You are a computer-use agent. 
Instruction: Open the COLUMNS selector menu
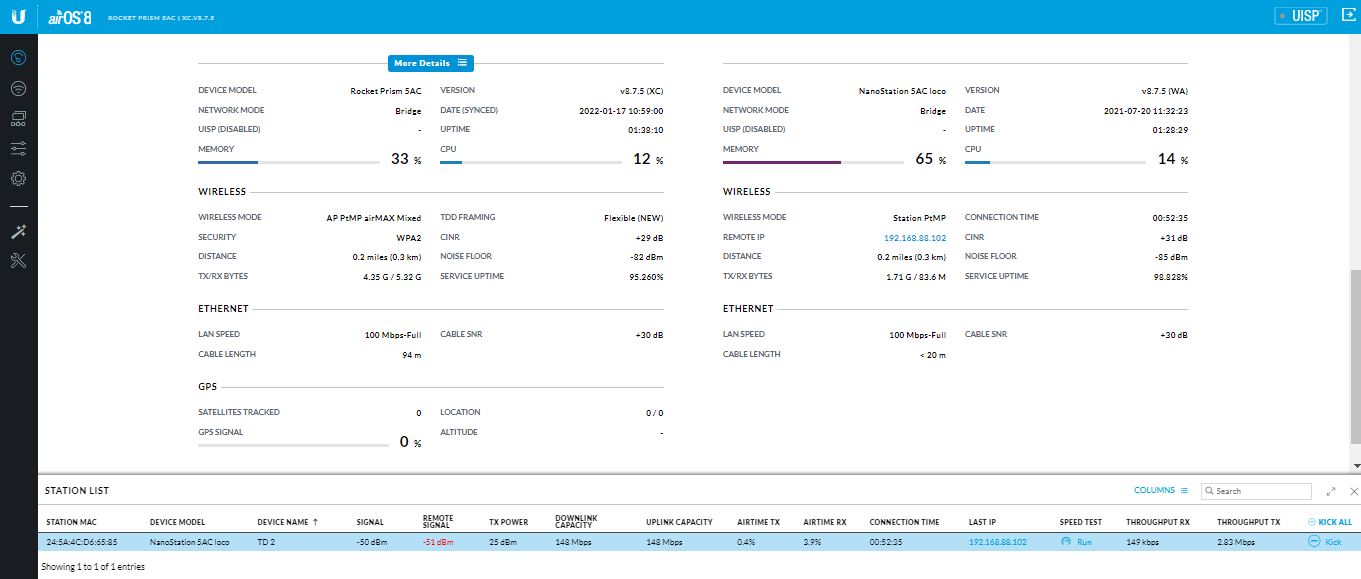coord(1160,490)
